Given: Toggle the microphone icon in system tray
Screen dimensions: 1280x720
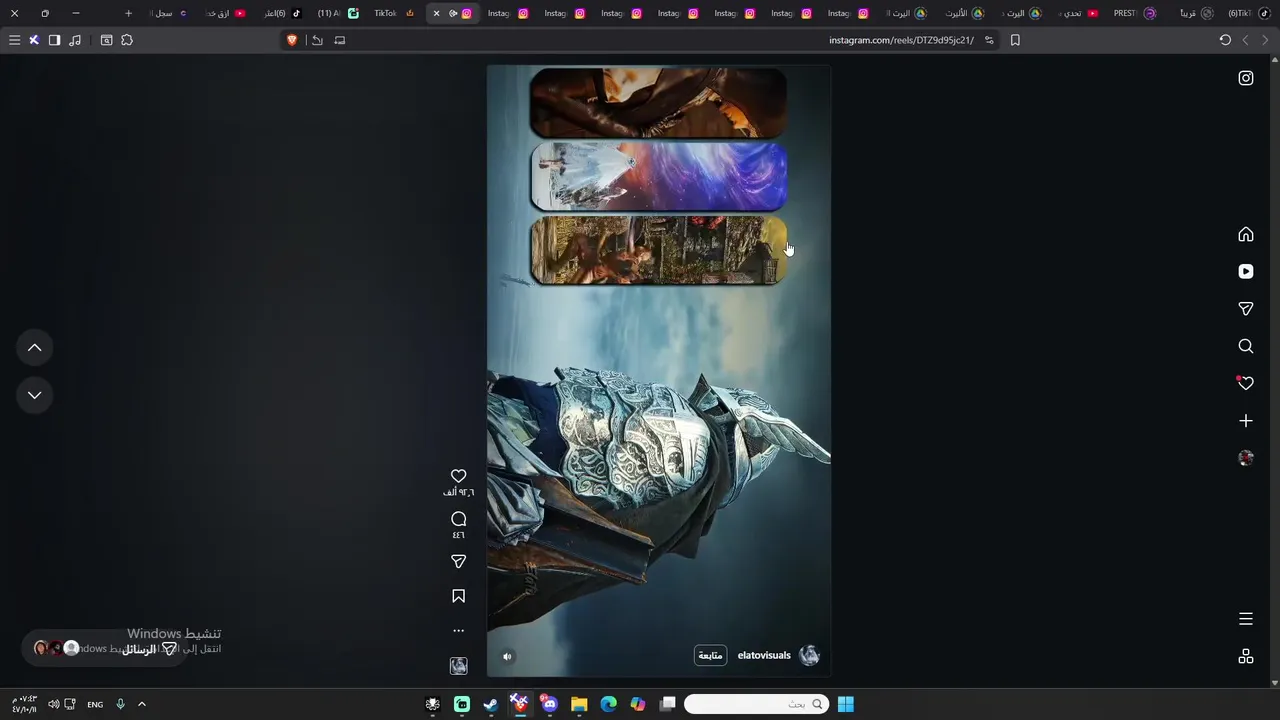Looking at the screenshot, I should click(x=120, y=704).
